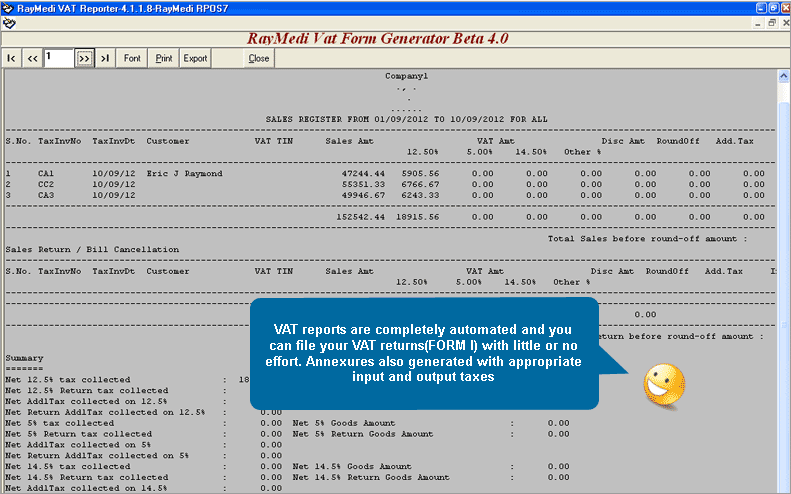
Task: Jump to the last report page
Action: click(x=105, y=59)
